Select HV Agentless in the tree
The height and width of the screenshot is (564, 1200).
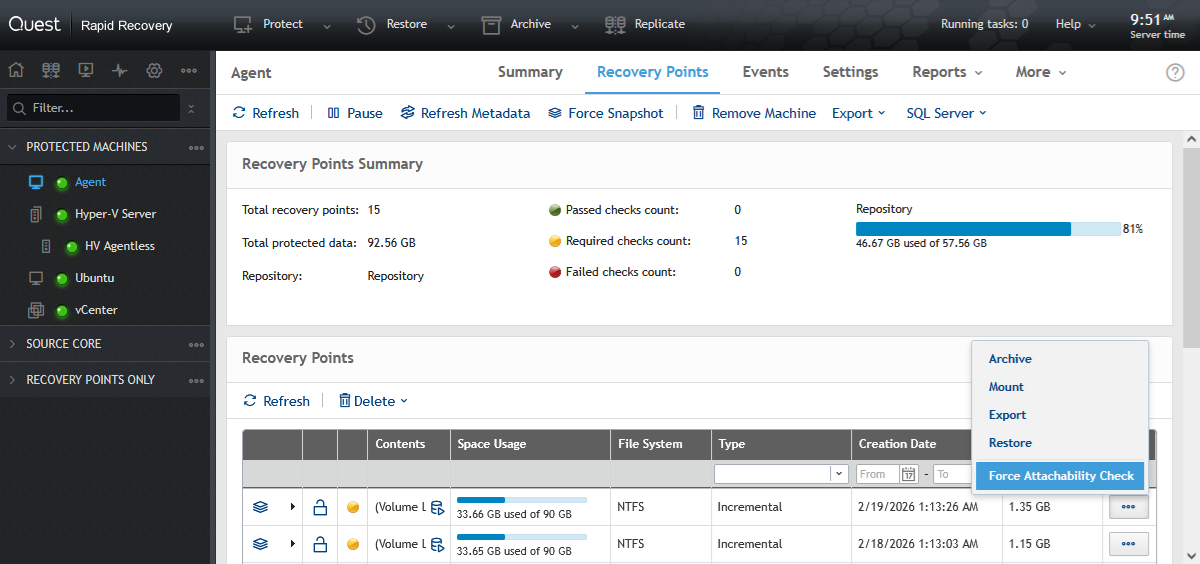pos(120,246)
